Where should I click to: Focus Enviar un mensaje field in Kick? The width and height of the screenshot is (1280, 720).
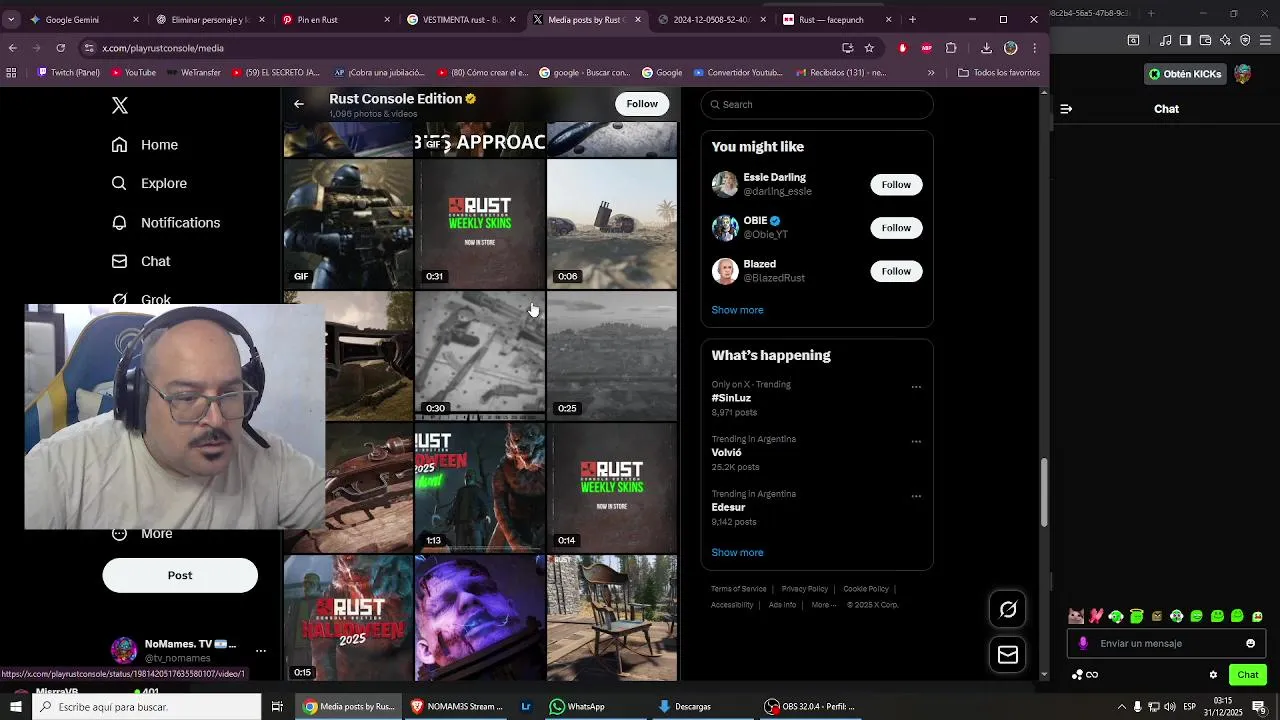coord(1166,644)
